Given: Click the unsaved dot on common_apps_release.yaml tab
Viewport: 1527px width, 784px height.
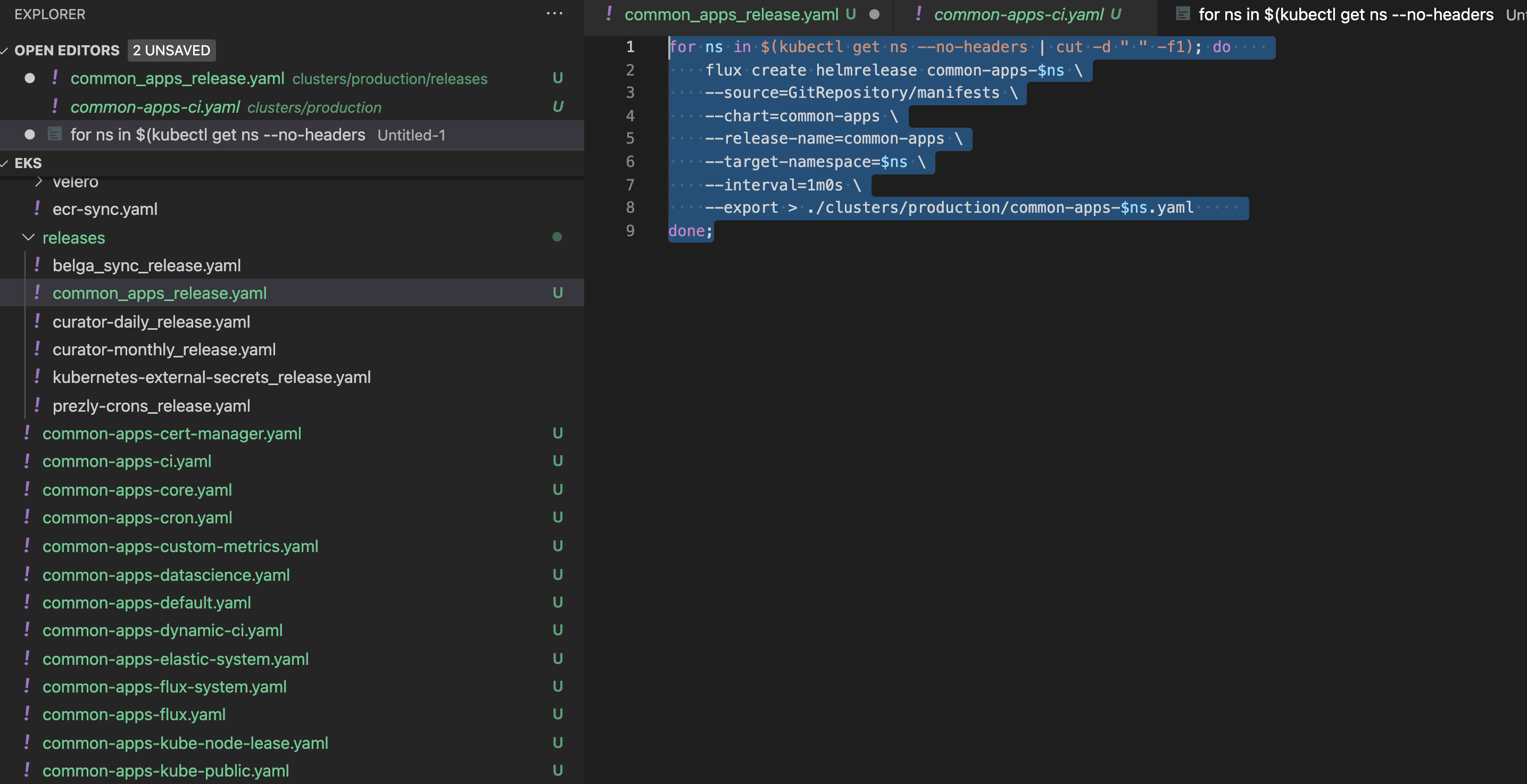Looking at the screenshot, I should (874, 14).
